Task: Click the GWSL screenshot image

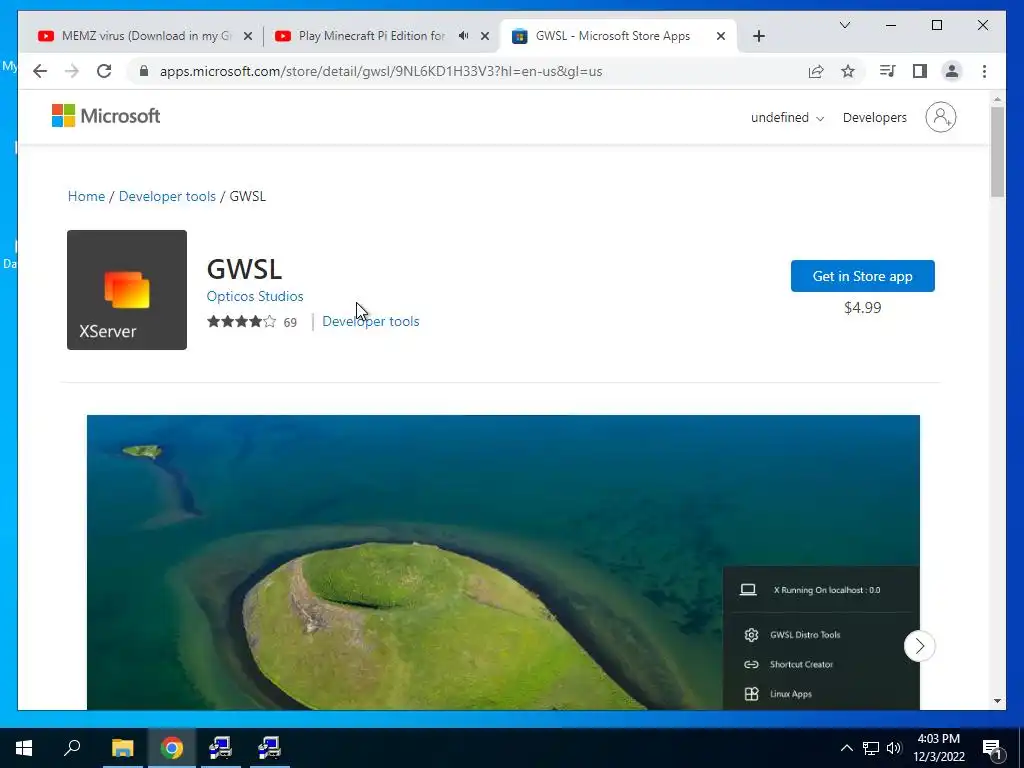Action: pos(503,562)
